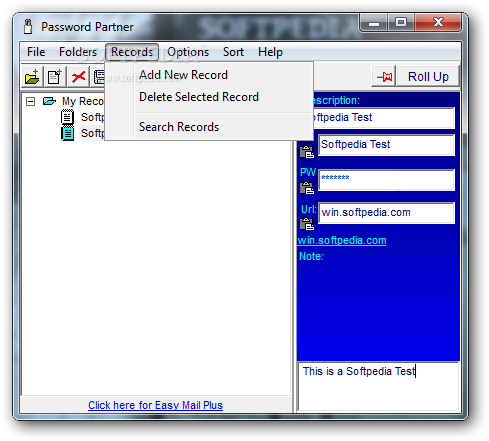Click the Easy Mail Plus link
489x441 pixels.
[155, 405]
